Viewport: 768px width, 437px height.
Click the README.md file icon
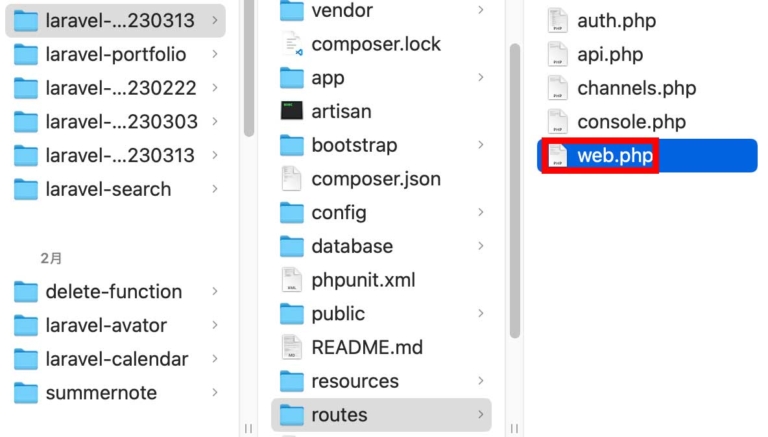point(291,347)
